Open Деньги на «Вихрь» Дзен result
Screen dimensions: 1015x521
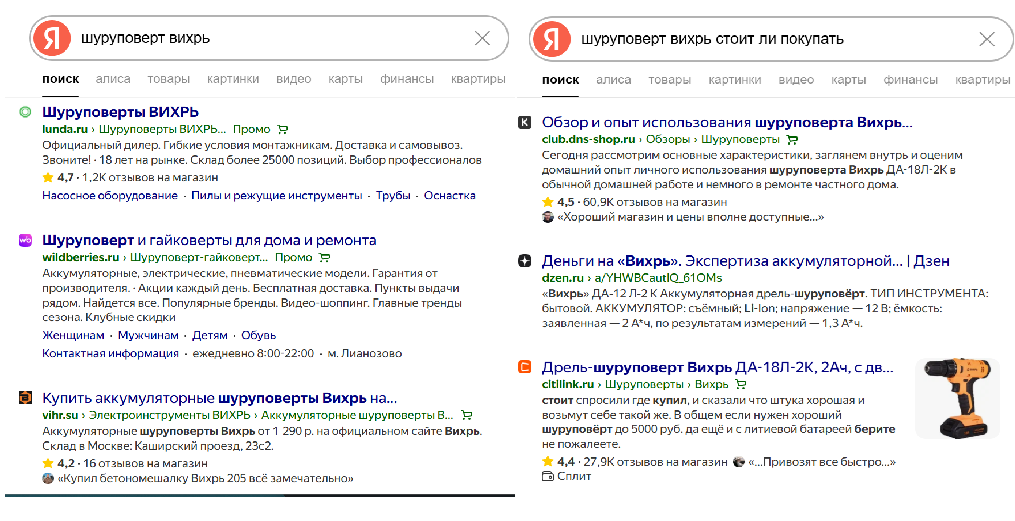[x=746, y=261]
